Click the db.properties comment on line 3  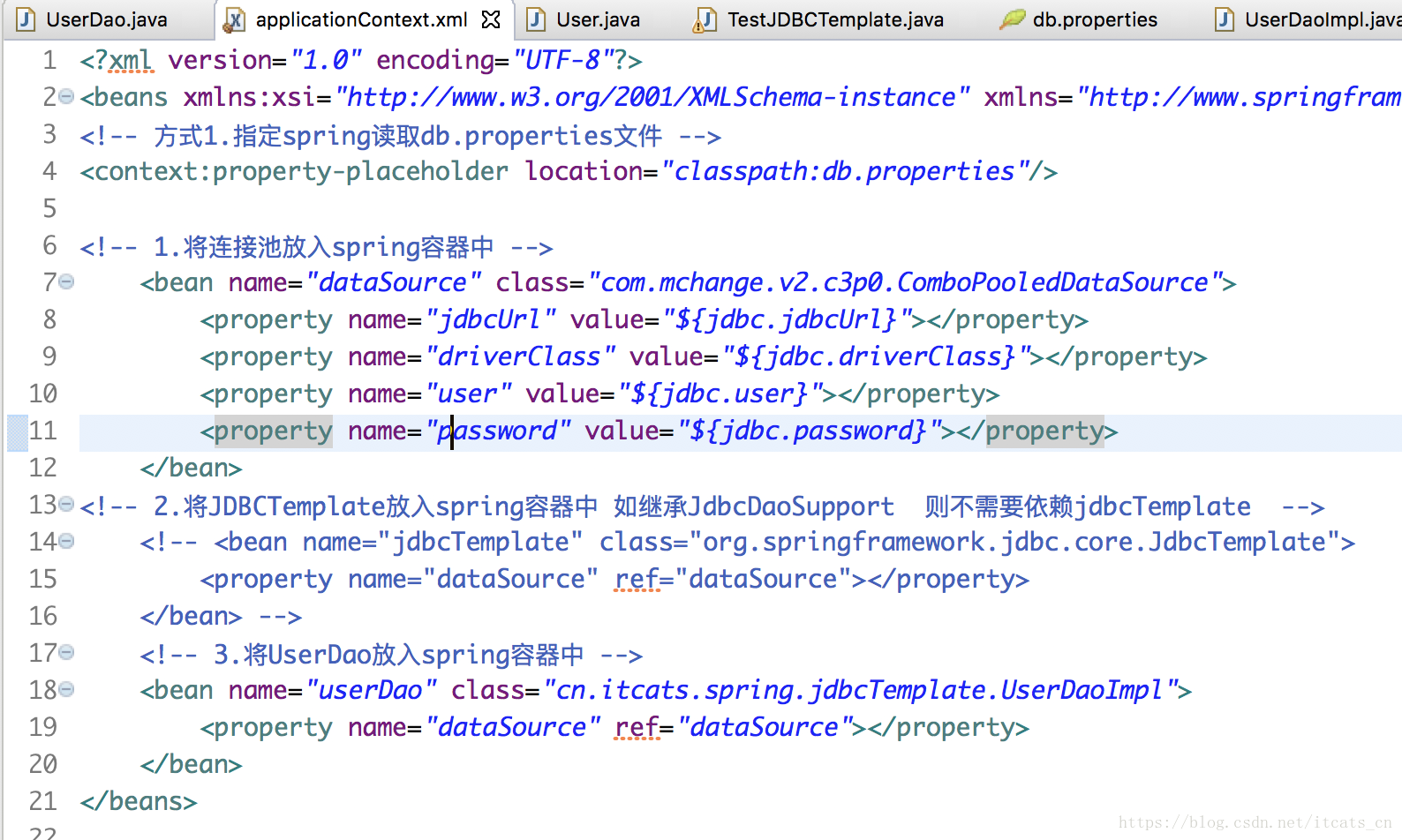click(401, 136)
